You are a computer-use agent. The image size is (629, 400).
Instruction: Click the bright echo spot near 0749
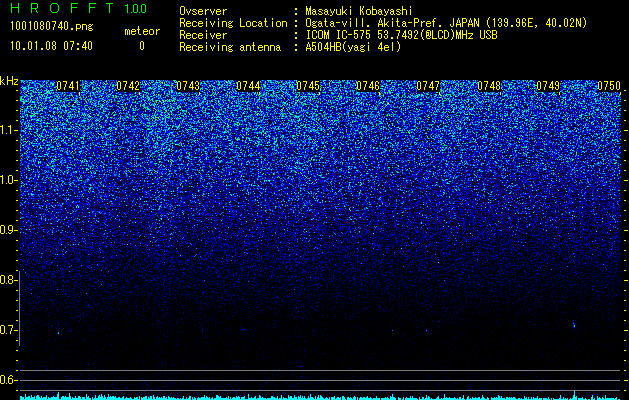point(574,324)
